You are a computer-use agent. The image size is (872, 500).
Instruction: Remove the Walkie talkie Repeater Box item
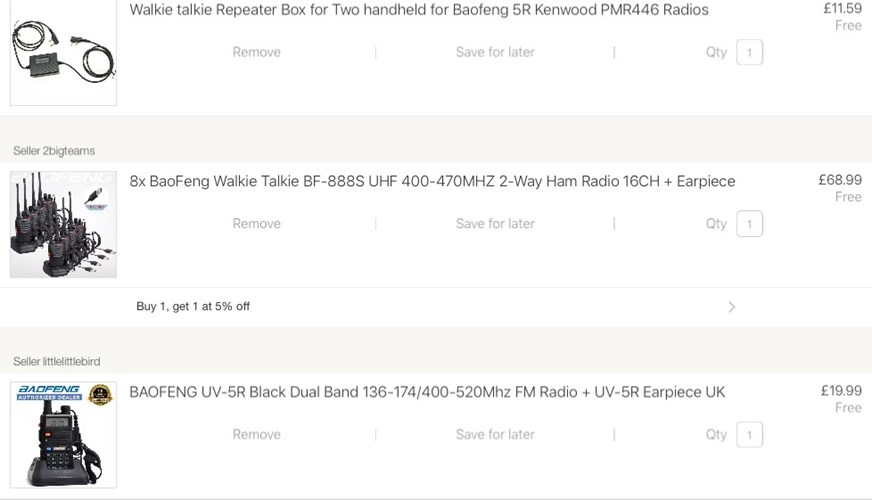256,52
